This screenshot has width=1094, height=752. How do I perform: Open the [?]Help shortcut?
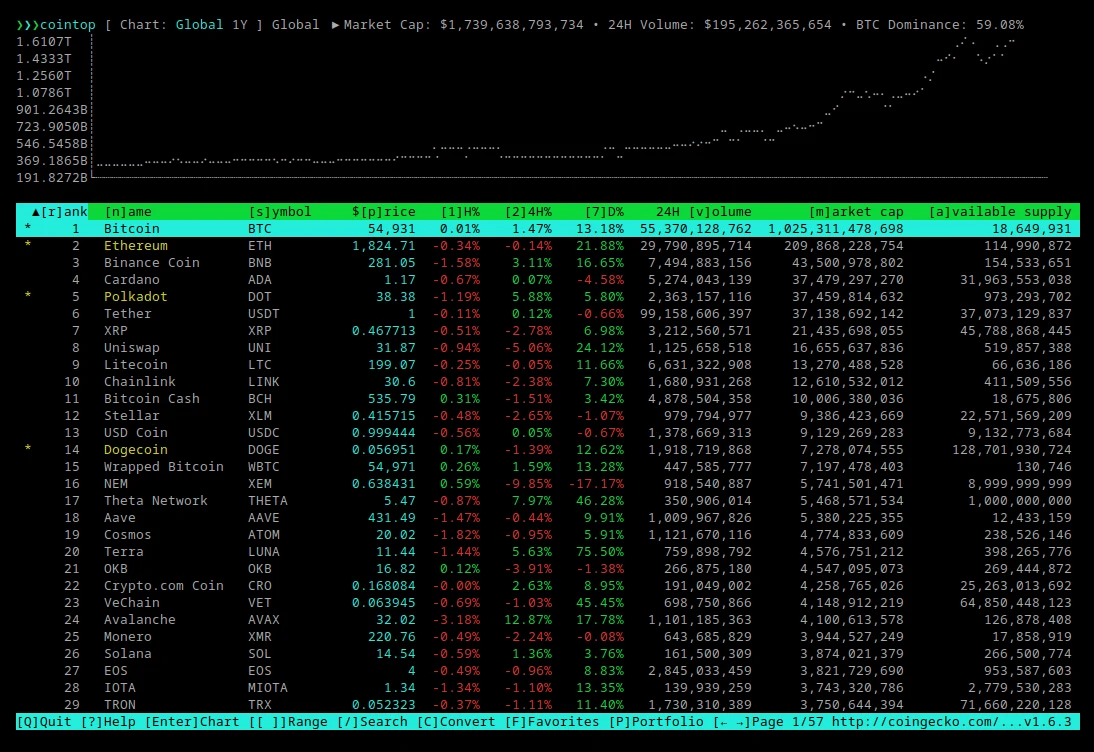click(108, 721)
